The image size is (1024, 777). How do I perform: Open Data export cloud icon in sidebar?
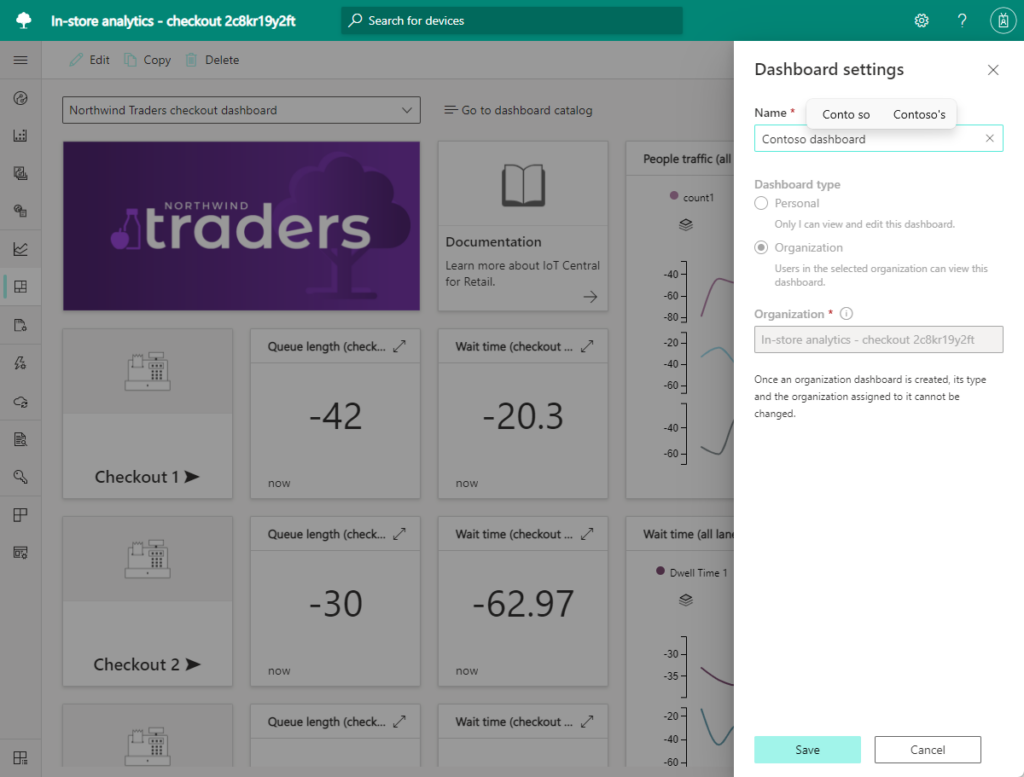[20, 401]
